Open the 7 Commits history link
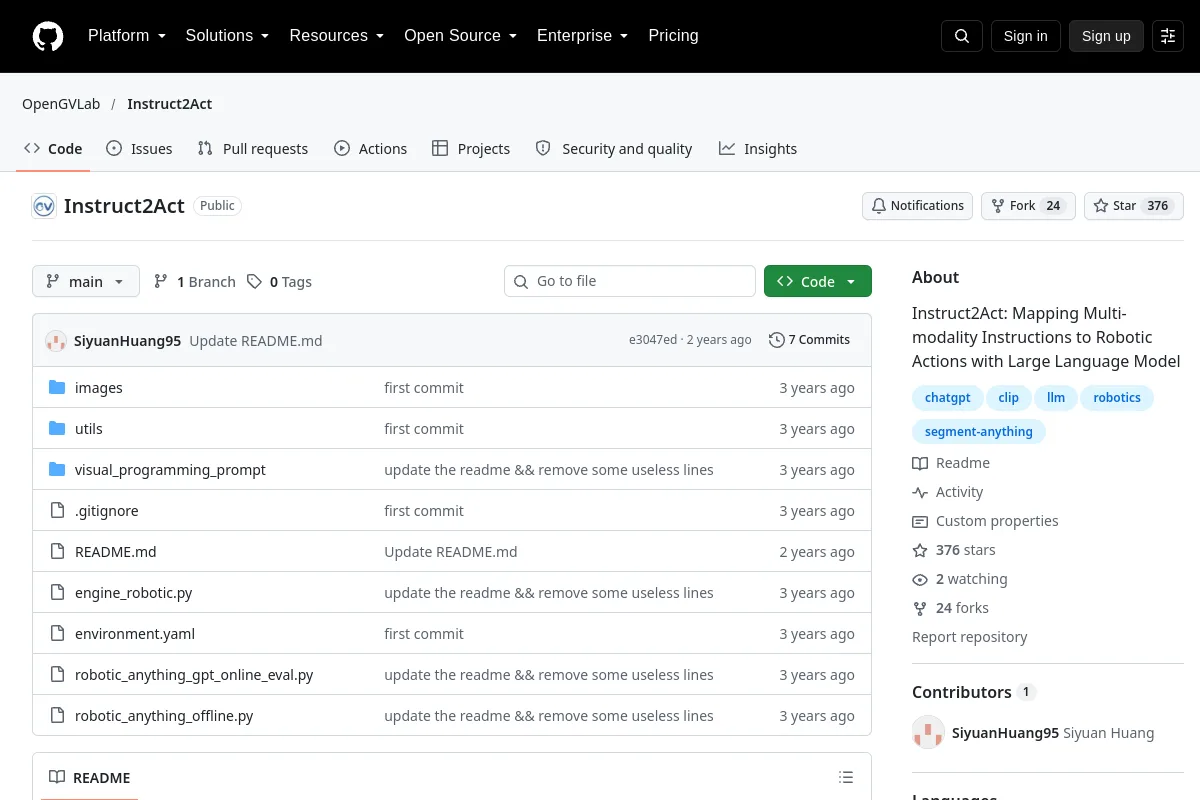Viewport: 1200px width, 800px height. 809,340
